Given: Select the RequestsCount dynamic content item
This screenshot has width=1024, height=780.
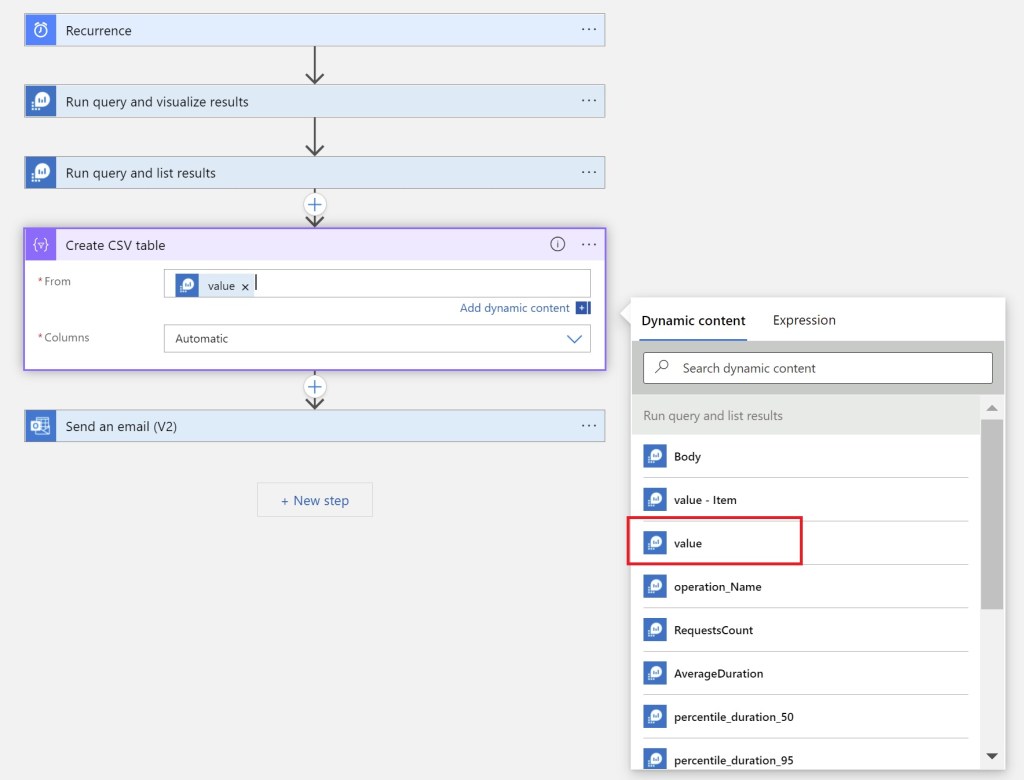Looking at the screenshot, I should point(713,630).
